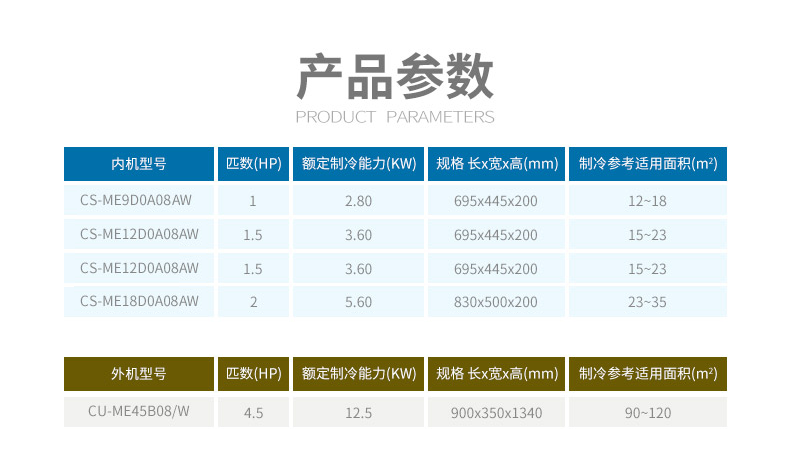The image size is (790, 455).
Task: Select the 830x500x200 dimensions cell
Action: click(496, 301)
